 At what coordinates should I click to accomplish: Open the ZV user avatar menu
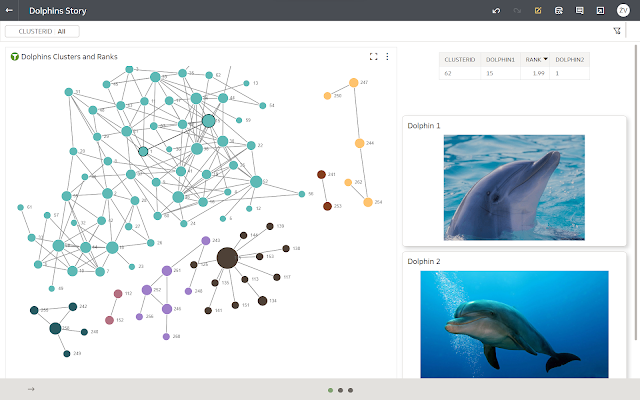point(623,10)
